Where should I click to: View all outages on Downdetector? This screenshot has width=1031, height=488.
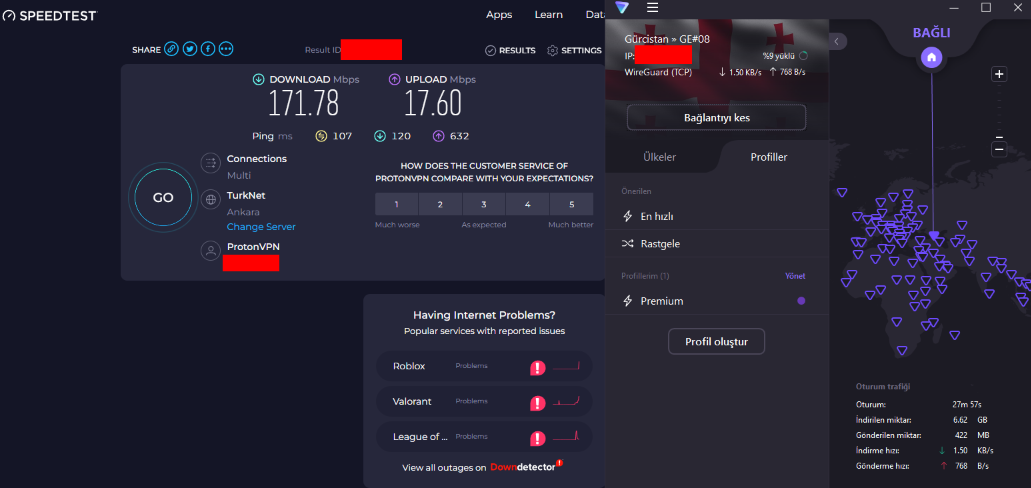point(483,467)
